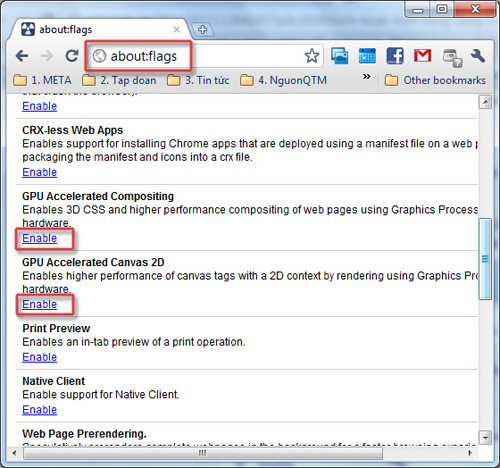
Task: Open the Other bookmarks folder
Action: point(435,80)
